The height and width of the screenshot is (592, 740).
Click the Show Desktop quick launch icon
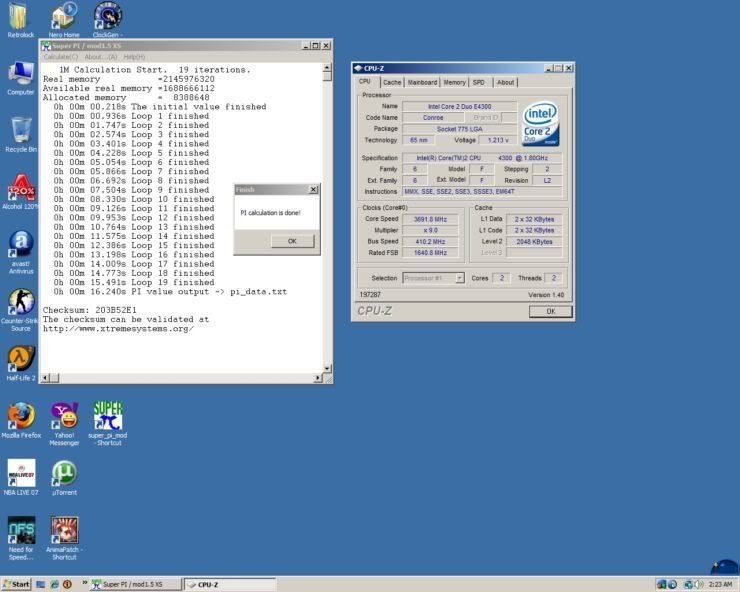[41, 584]
